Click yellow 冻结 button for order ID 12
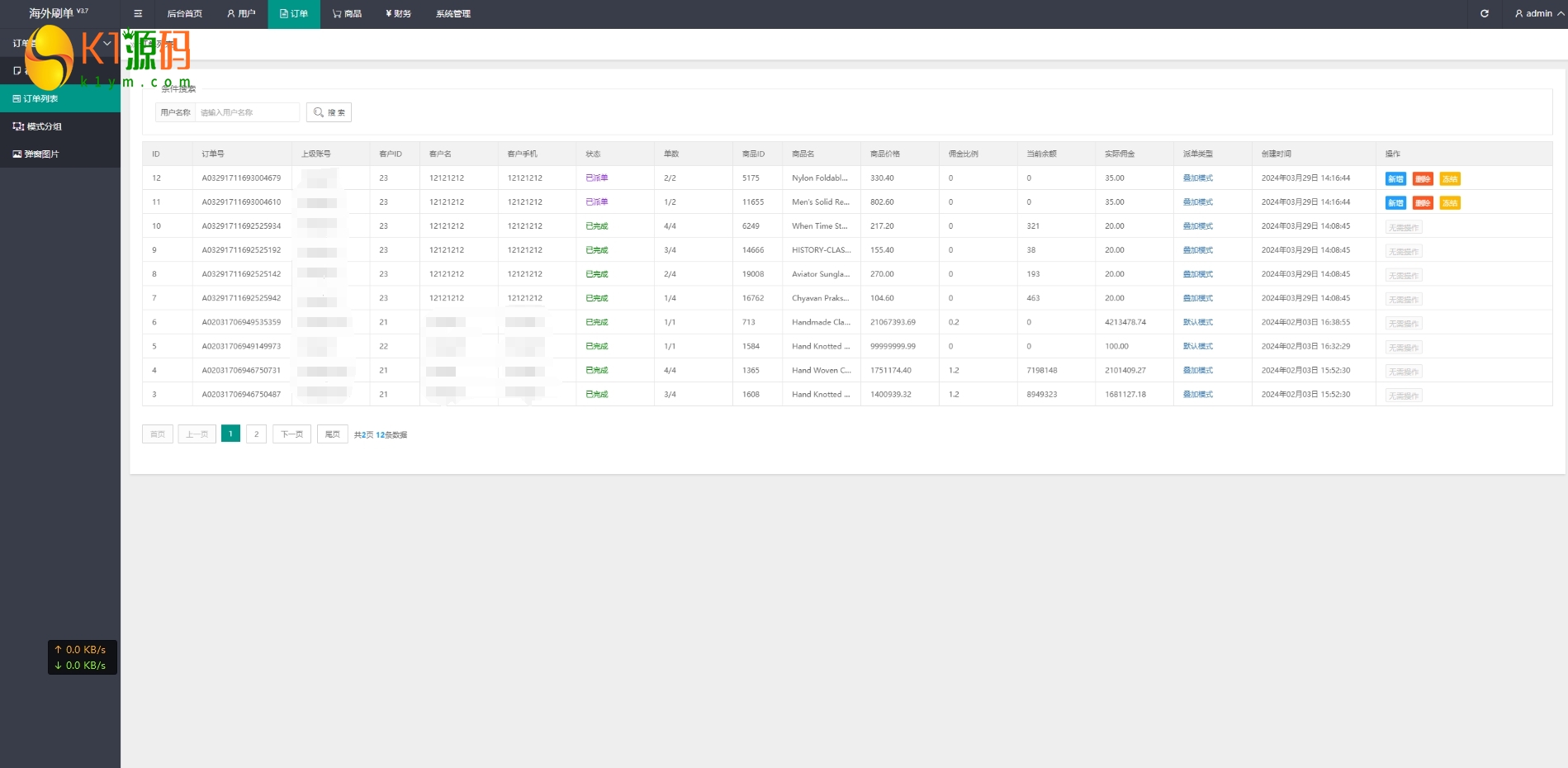The height and width of the screenshot is (768, 1568). tap(1450, 179)
